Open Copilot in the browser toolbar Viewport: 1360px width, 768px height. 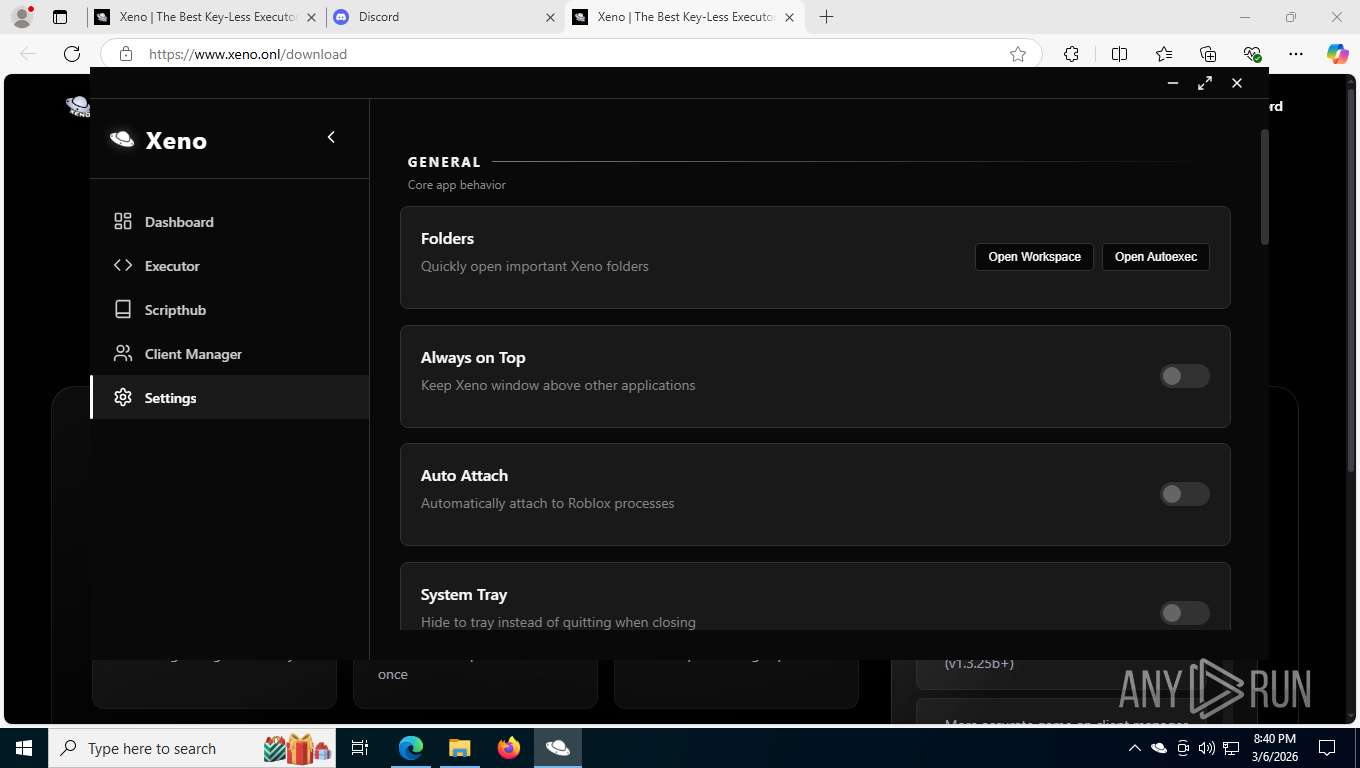pyautogui.click(x=1337, y=54)
